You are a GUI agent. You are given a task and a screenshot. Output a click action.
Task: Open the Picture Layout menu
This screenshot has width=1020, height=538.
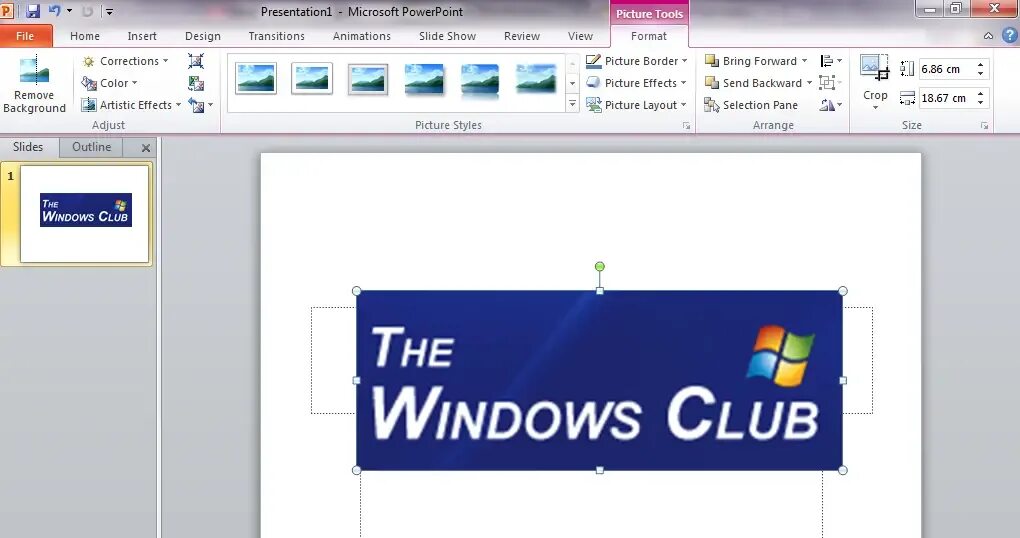637,105
